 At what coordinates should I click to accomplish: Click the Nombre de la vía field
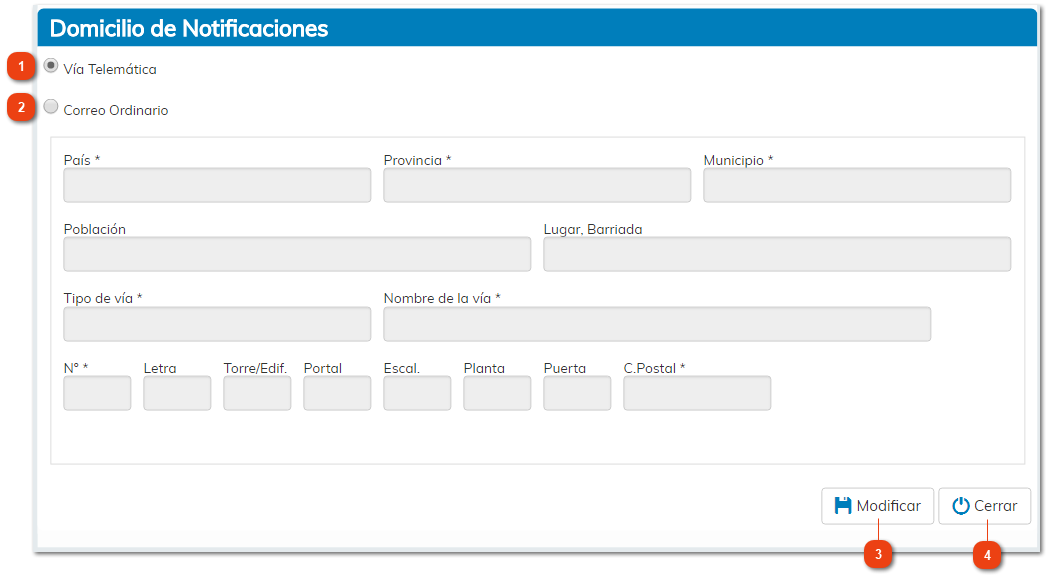tap(656, 324)
